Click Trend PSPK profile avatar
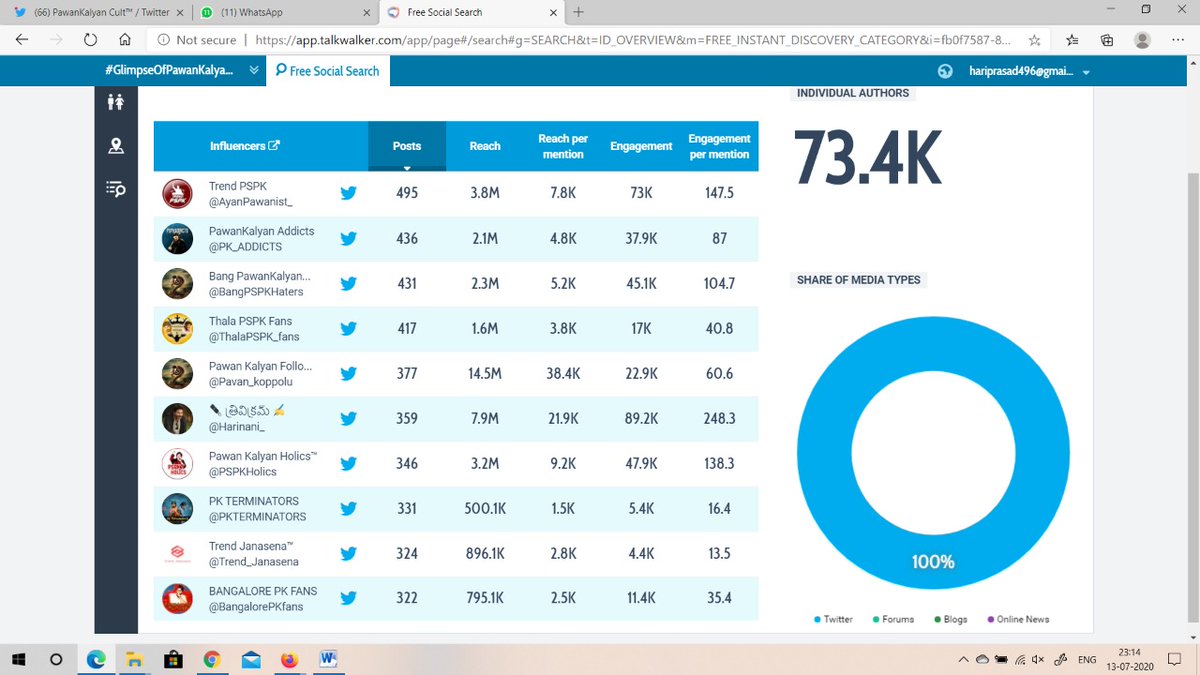The image size is (1200, 675). click(x=177, y=193)
